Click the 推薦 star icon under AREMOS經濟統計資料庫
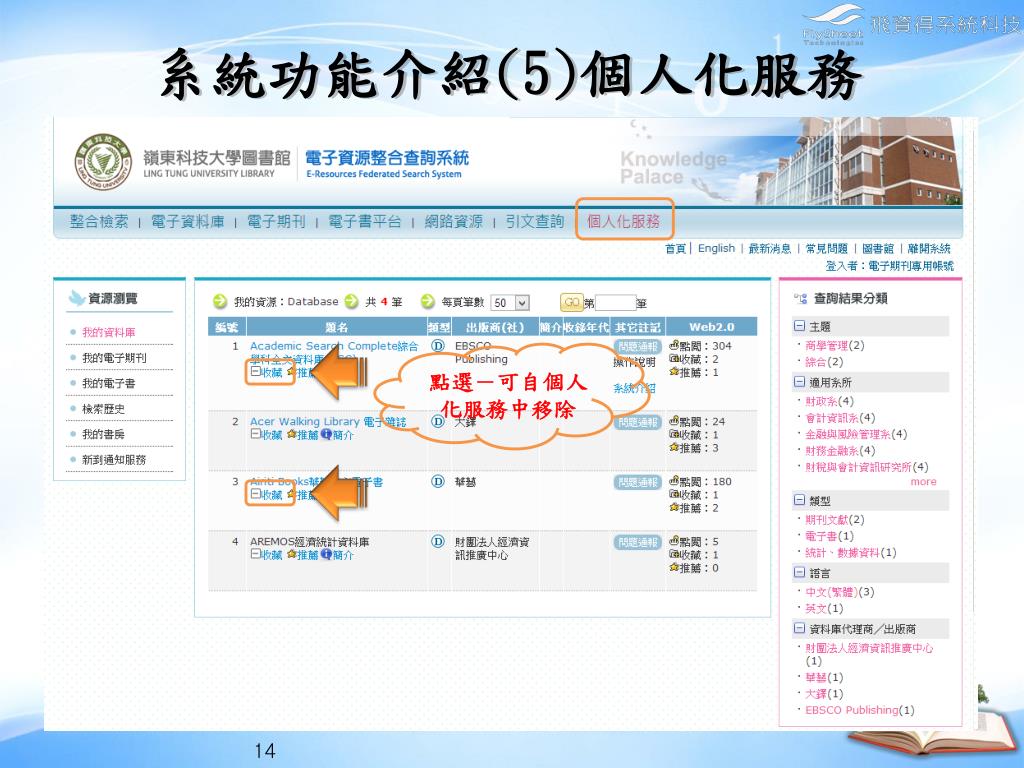The image size is (1024, 768). point(292,554)
